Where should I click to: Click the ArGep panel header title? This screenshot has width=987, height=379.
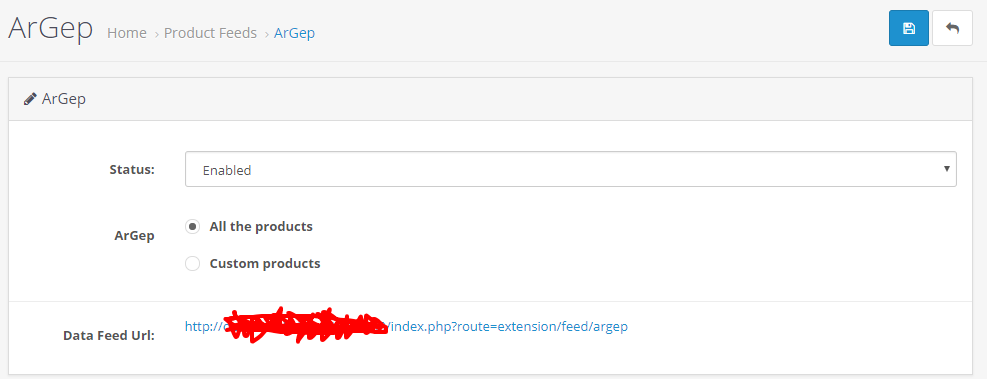click(x=64, y=99)
